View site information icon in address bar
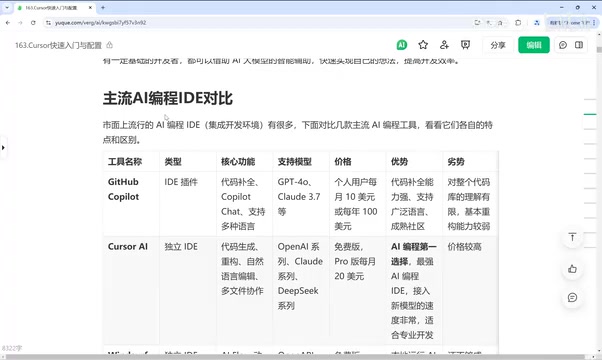 [x=48, y=23]
